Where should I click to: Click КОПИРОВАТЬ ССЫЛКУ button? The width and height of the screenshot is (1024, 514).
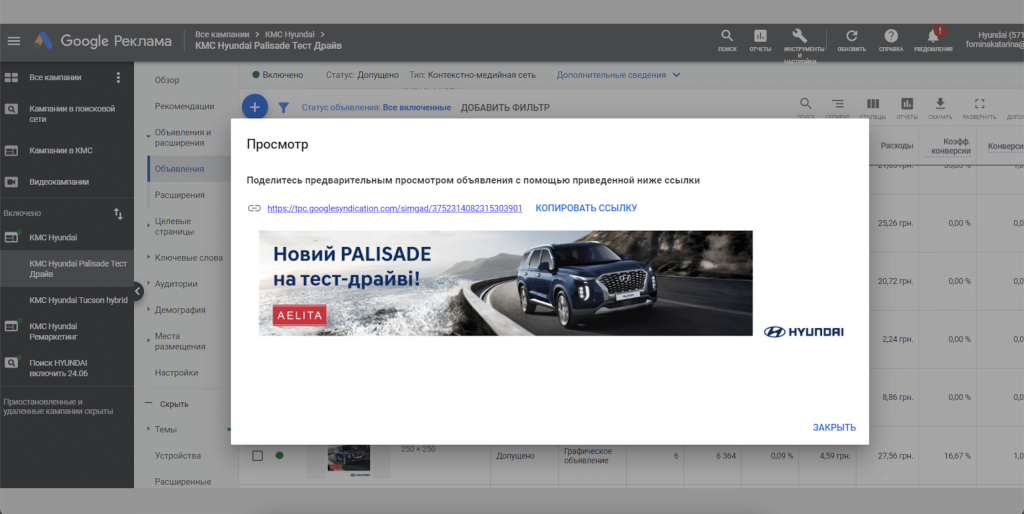coord(586,208)
